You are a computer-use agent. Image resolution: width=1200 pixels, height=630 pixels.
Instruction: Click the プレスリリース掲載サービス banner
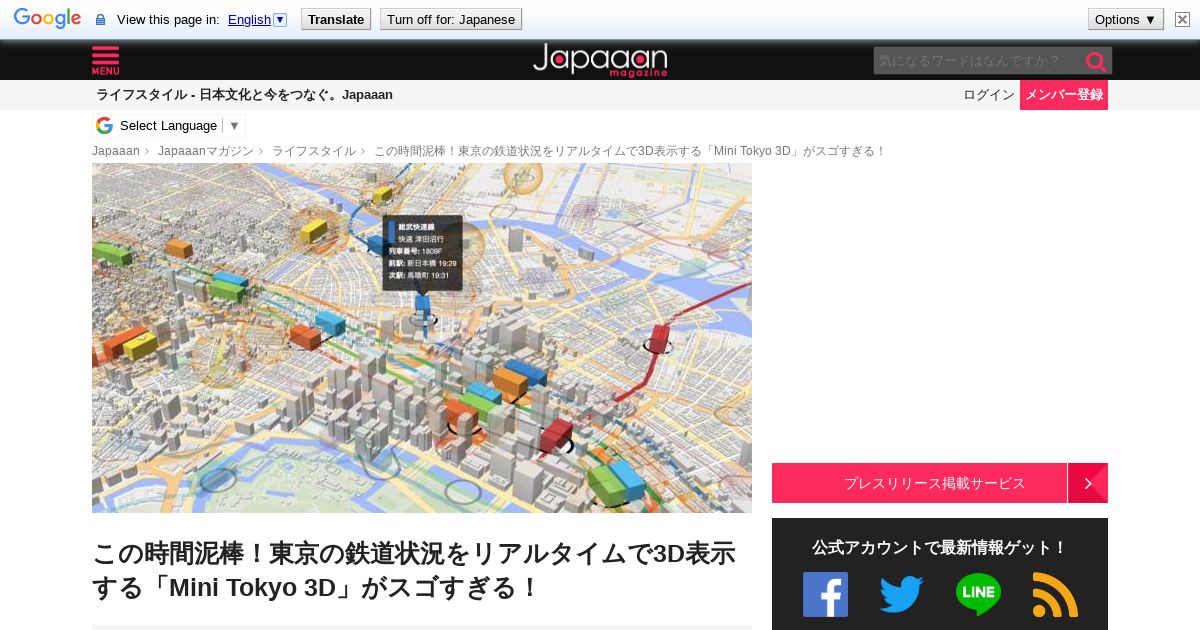[920, 483]
